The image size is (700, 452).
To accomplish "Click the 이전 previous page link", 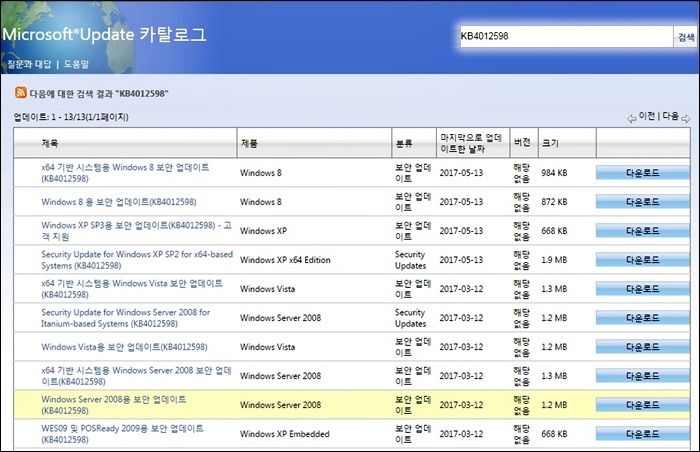I will click(647, 116).
